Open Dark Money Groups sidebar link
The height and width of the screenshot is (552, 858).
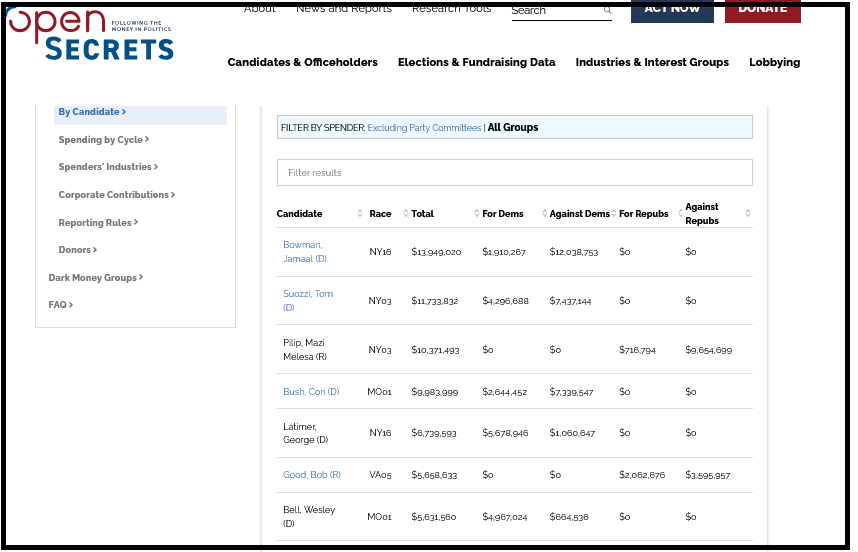click(x=95, y=277)
